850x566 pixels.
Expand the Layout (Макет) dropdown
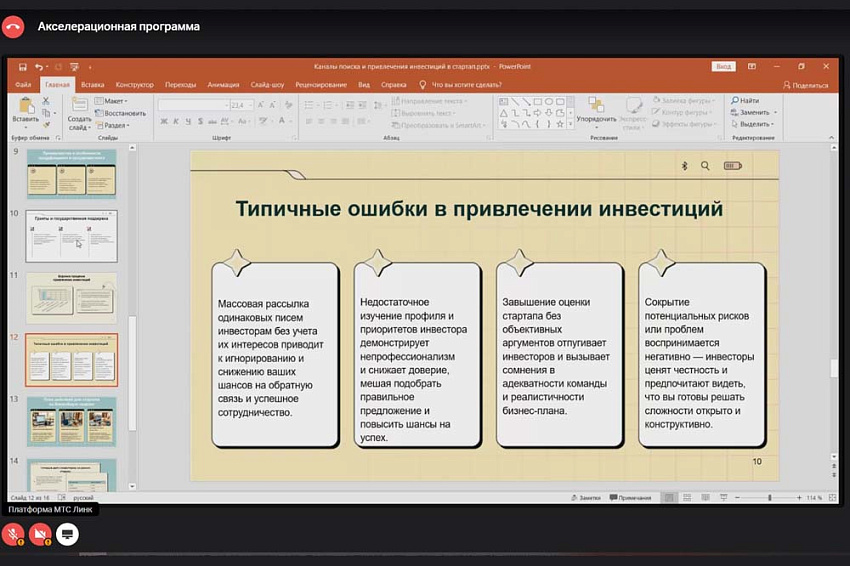click(113, 101)
